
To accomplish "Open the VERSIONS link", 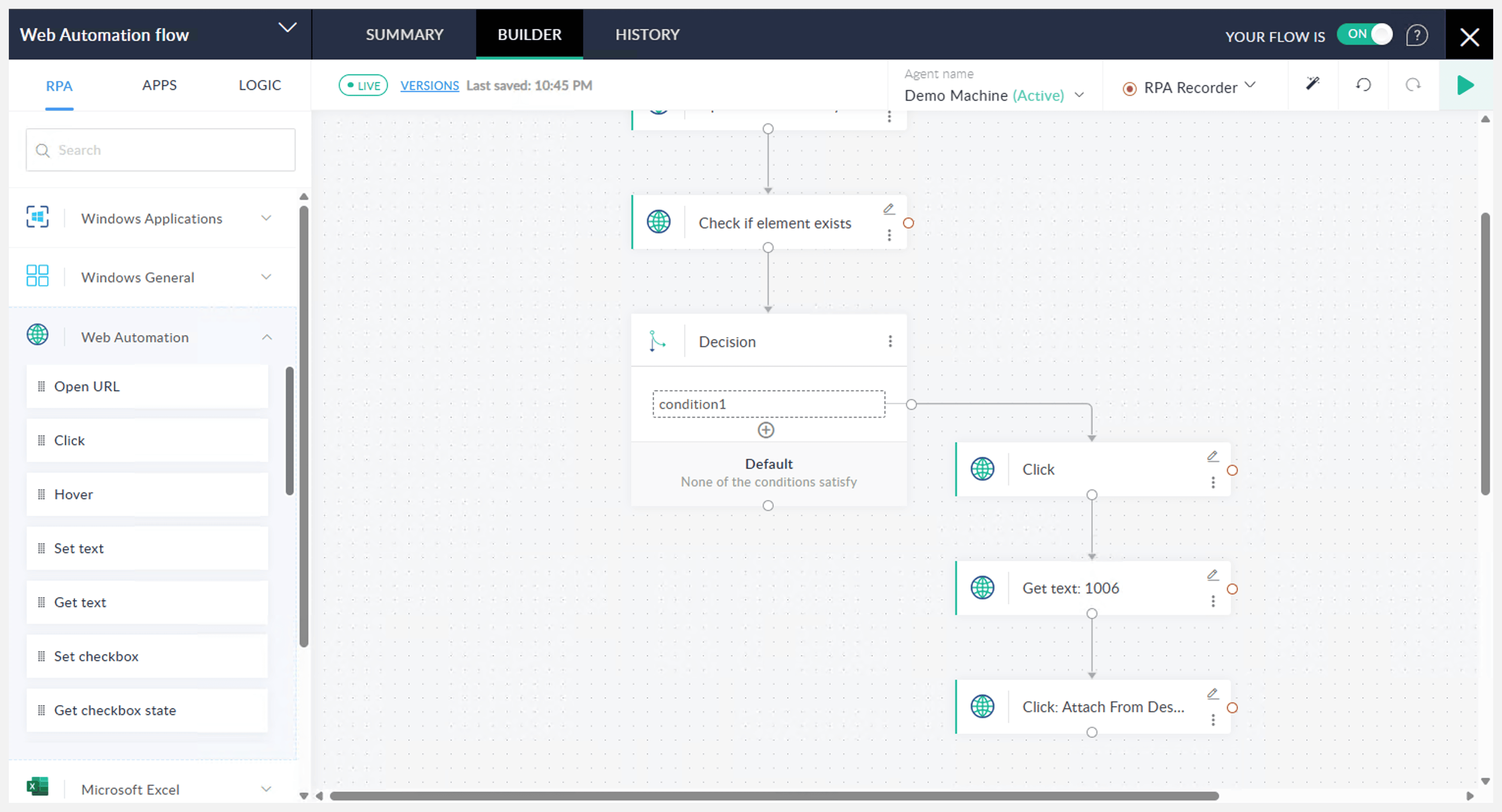I will point(429,86).
